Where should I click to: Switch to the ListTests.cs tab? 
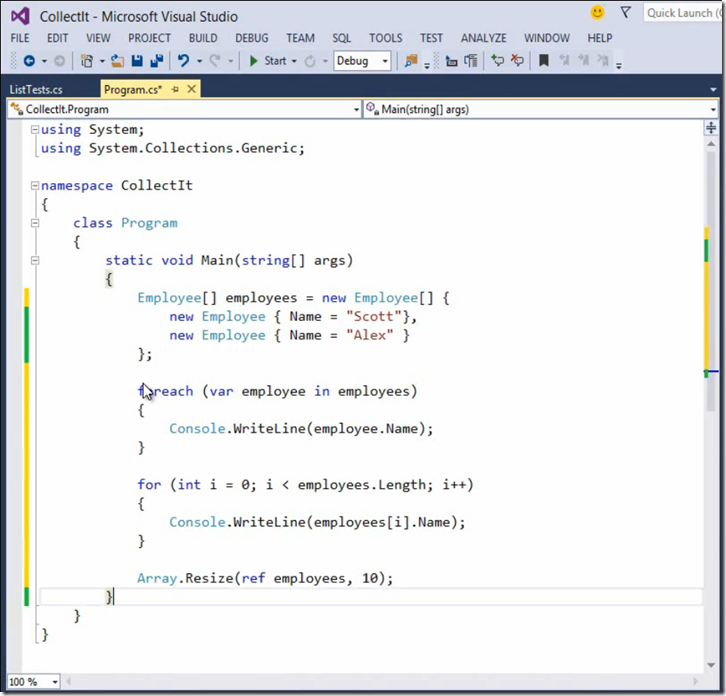36,89
